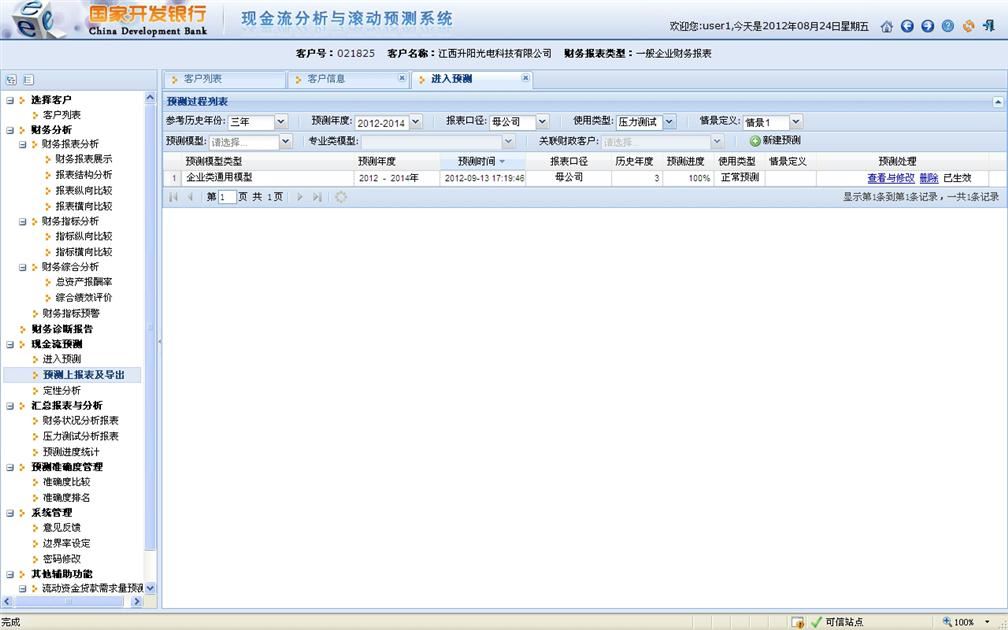
Task: Collapse the 财务综合分析 tree node
Action: click(x=22, y=267)
